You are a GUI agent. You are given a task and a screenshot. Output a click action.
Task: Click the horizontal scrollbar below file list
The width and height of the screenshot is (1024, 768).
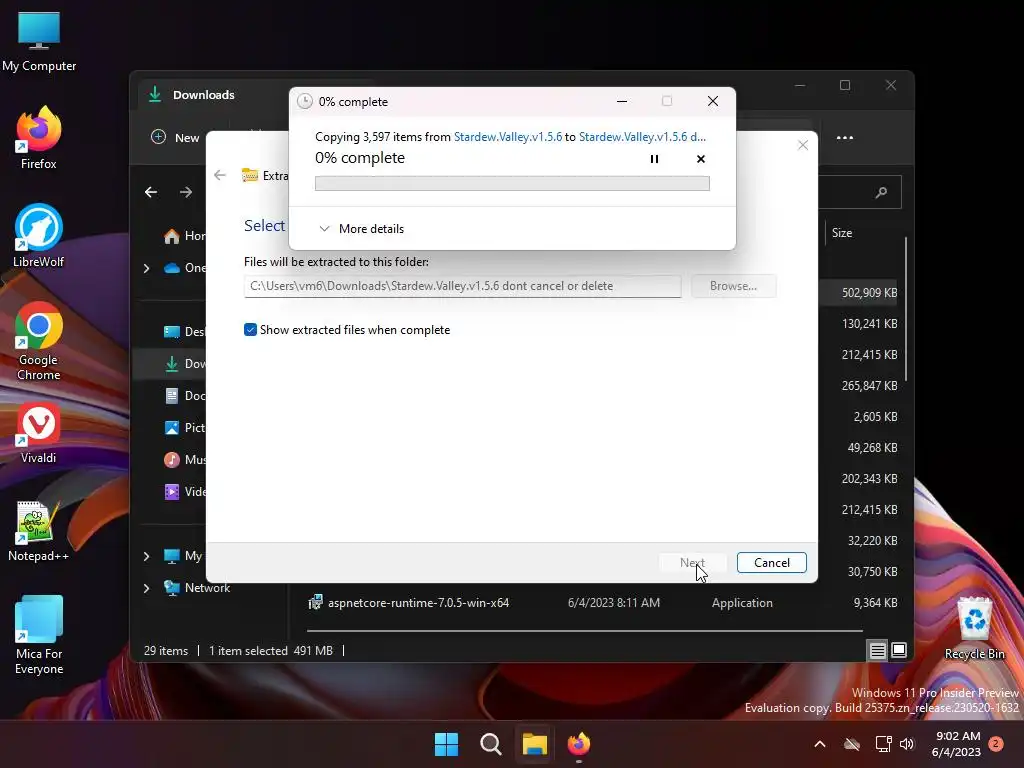pos(584,631)
